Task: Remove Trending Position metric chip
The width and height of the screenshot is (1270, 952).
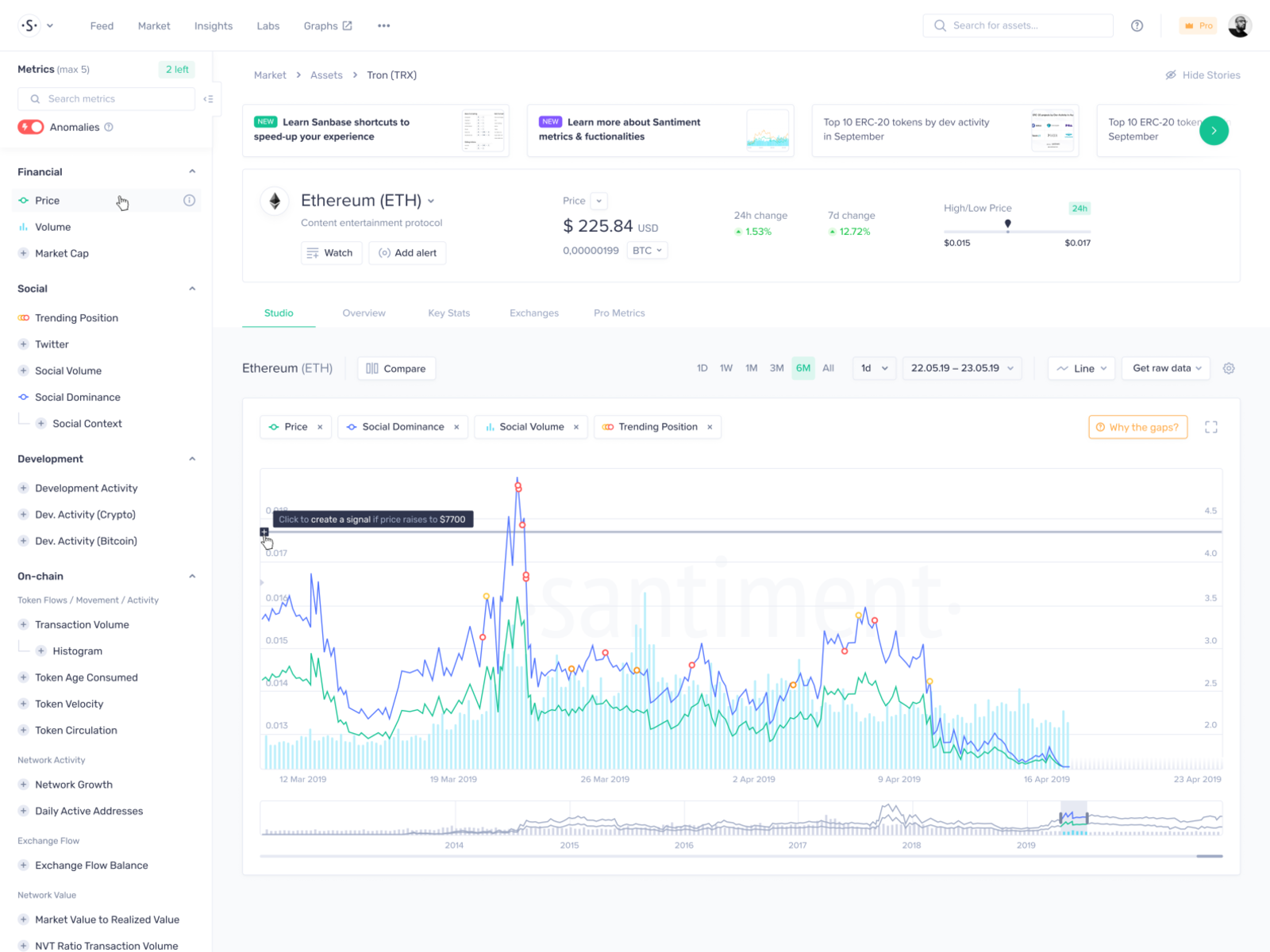Action: point(710,427)
